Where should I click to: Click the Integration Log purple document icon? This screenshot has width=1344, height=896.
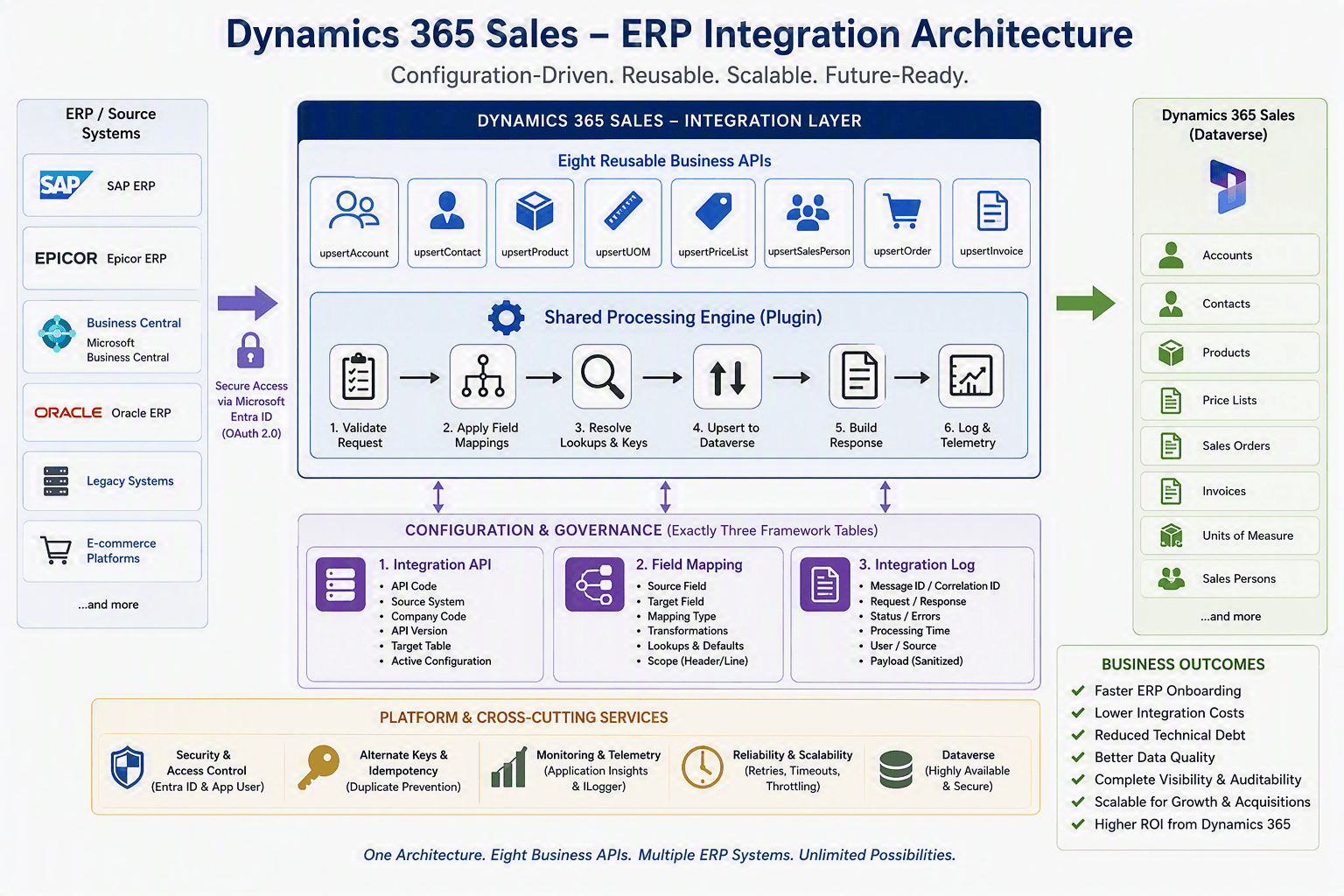[825, 584]
